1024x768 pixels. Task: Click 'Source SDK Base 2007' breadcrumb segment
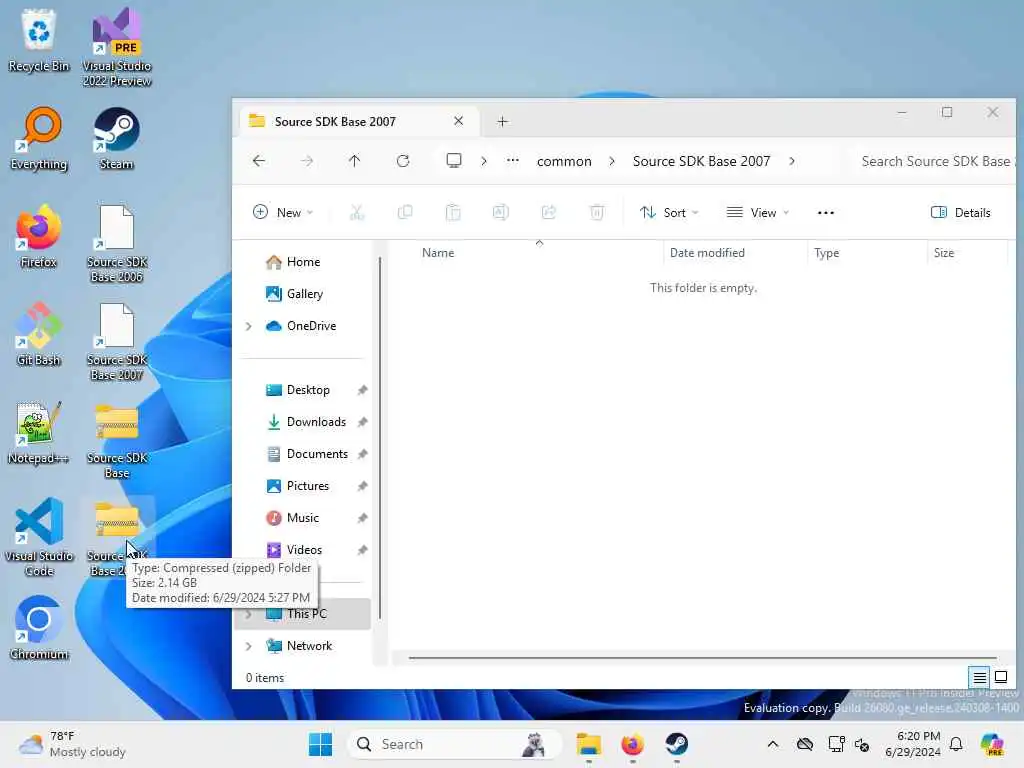701,161
